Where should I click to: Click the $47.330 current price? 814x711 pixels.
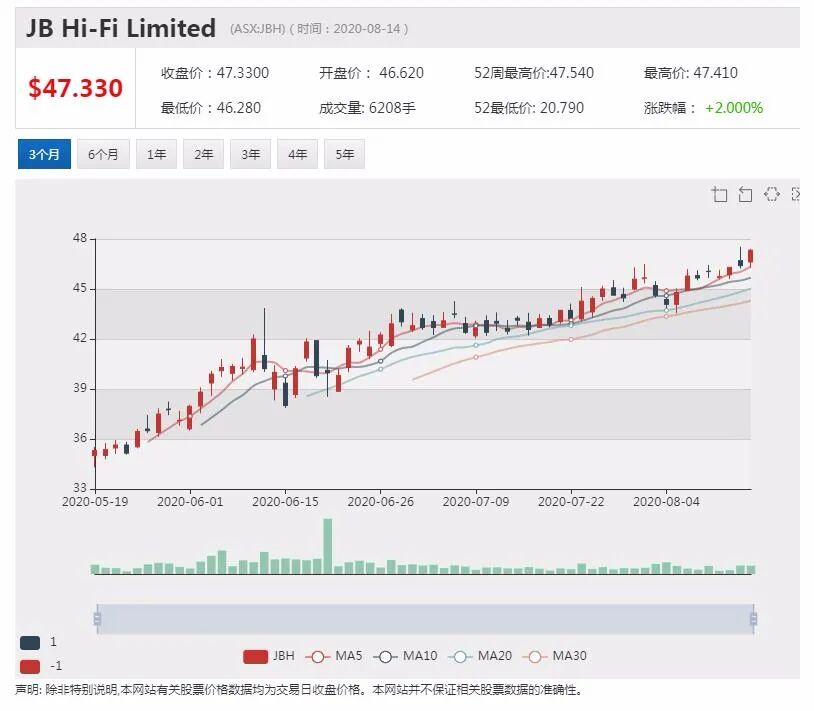[x=76, y=88]
